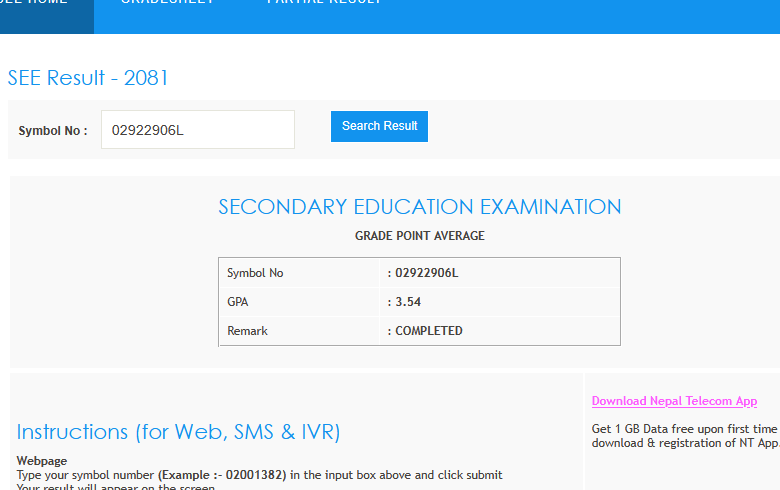780x490 pixels.
Task: Click the COMPLETED remark value
Action: [x=428, y=331]
